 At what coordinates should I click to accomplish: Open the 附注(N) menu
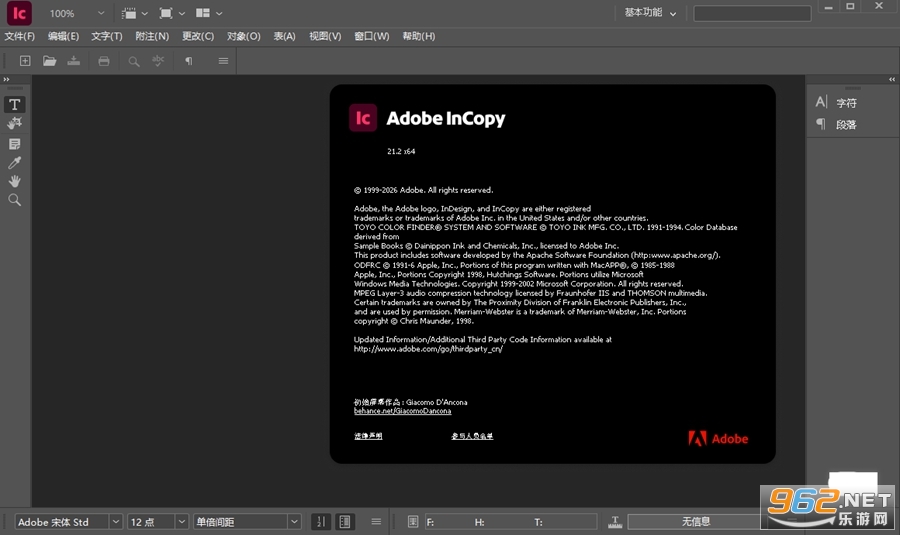coord(152,36)
